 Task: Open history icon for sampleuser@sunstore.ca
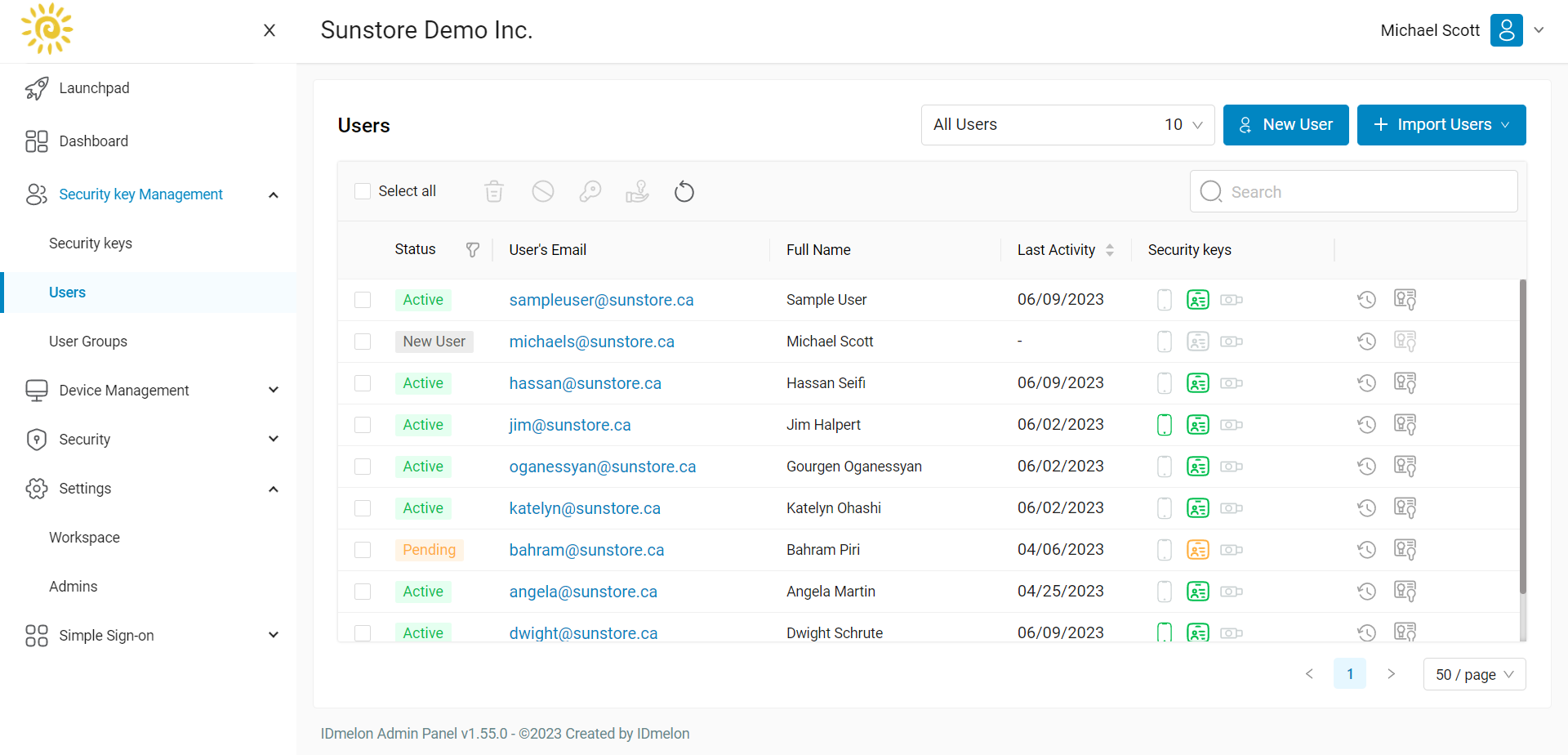click(x=1366, y=300)
